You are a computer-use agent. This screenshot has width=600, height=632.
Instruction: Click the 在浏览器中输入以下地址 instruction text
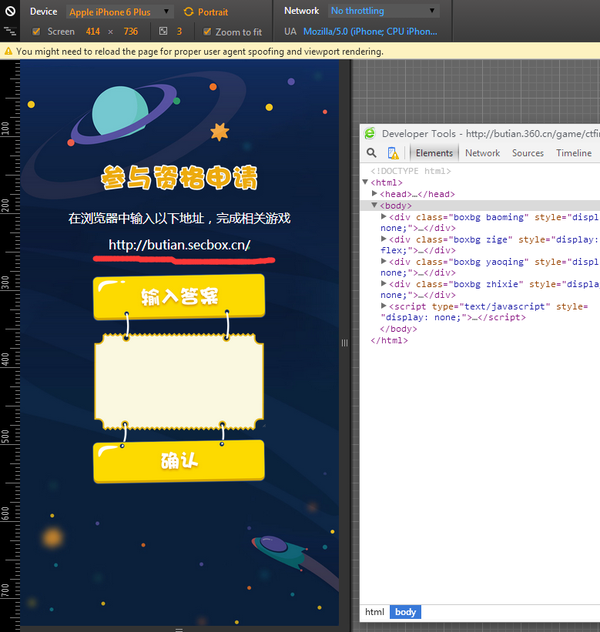pyautogui.click(x=179, y=218)
